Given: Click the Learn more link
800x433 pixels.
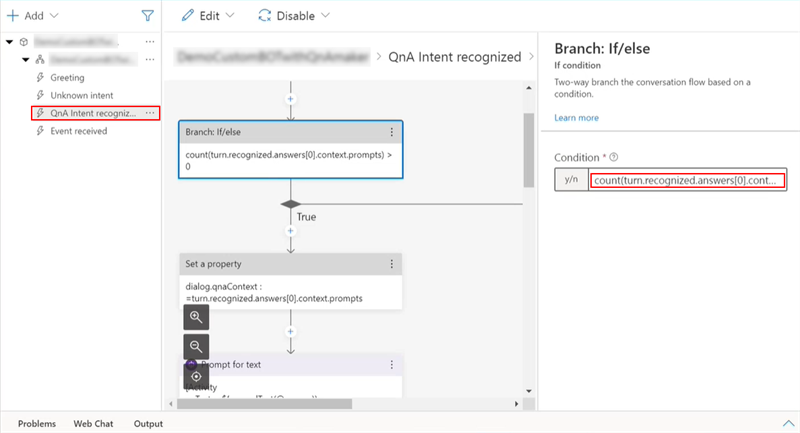Looking at the screenshot, I should (x=576, y=118).
